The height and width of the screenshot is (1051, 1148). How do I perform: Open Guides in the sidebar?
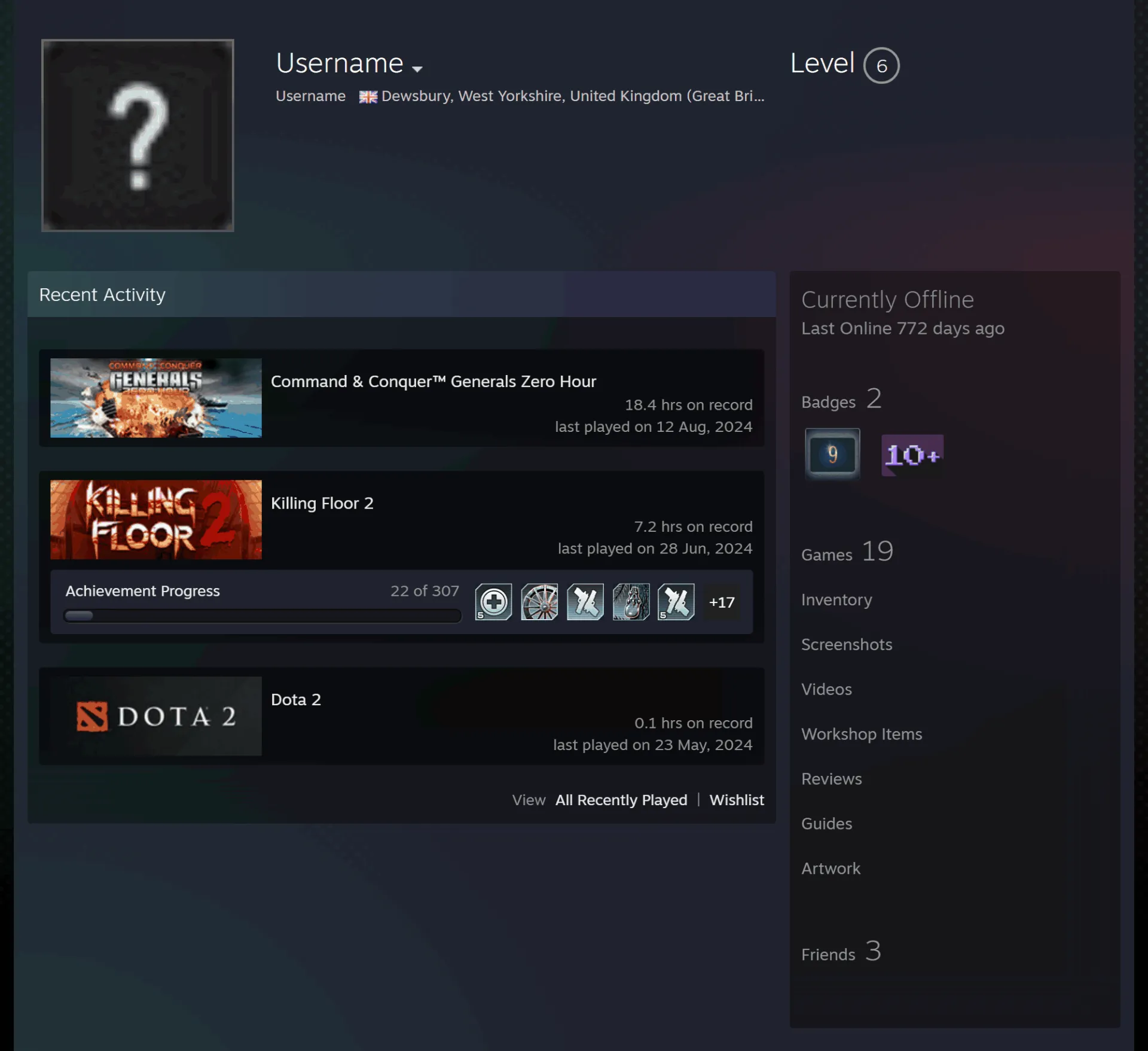pos(826,824)
